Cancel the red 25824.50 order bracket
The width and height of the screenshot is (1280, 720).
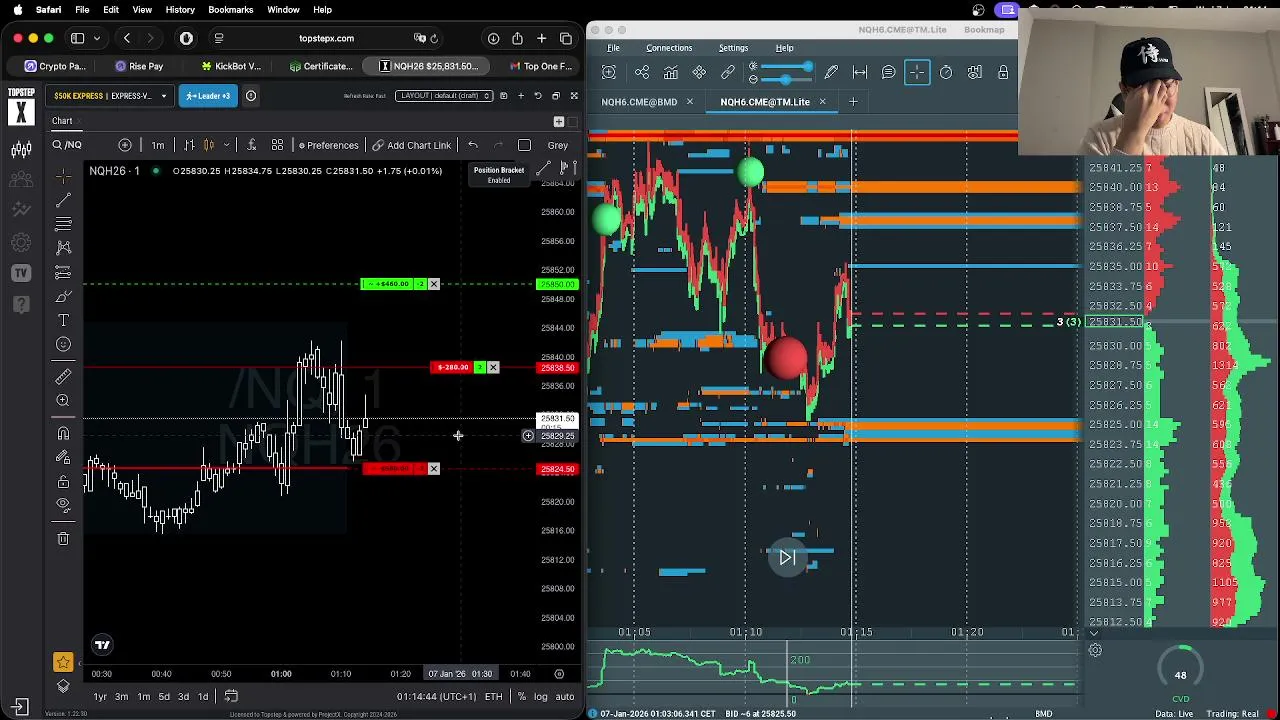click(x=434, y=468)
